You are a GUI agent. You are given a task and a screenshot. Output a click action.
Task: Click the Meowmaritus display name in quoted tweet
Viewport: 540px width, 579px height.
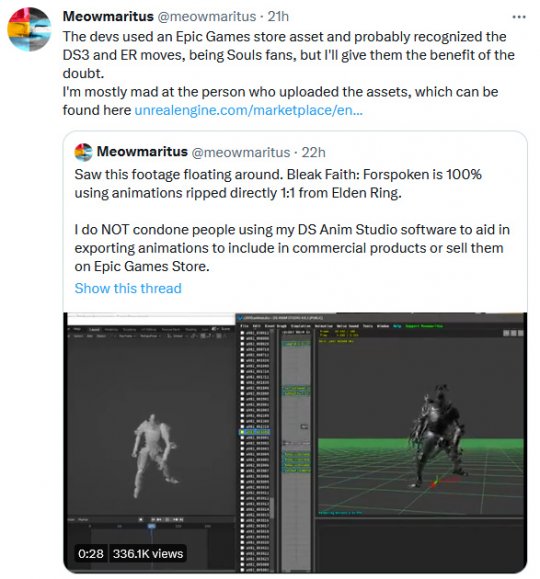142,151
